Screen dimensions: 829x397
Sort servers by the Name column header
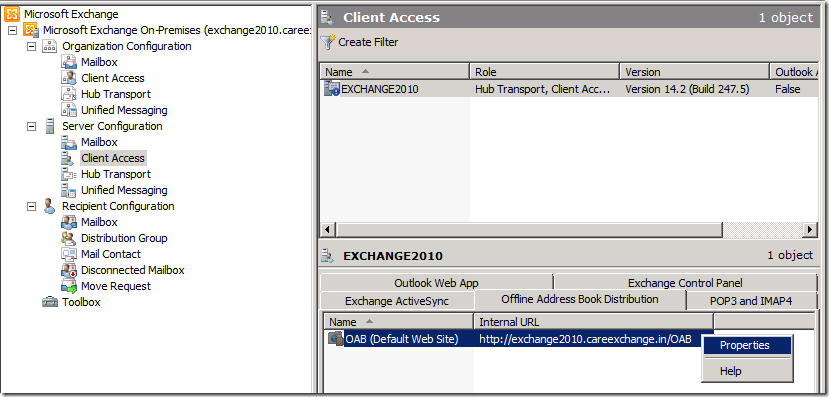394,72
